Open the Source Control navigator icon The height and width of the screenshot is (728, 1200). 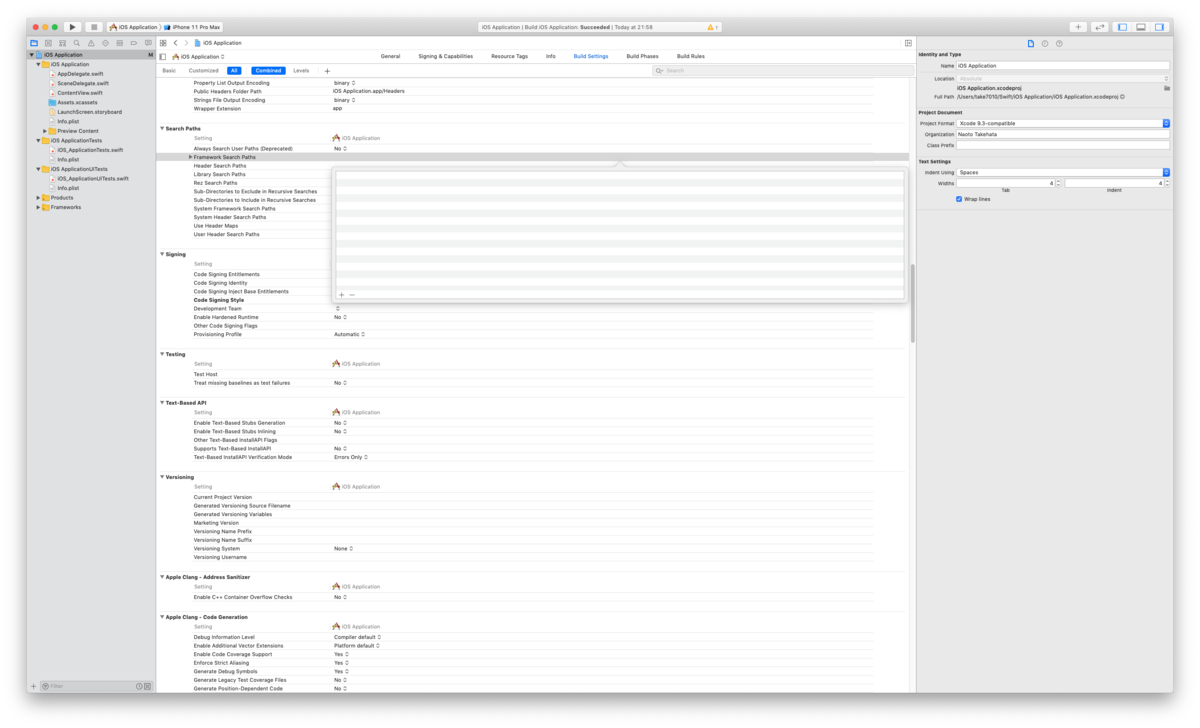[48, 43]
